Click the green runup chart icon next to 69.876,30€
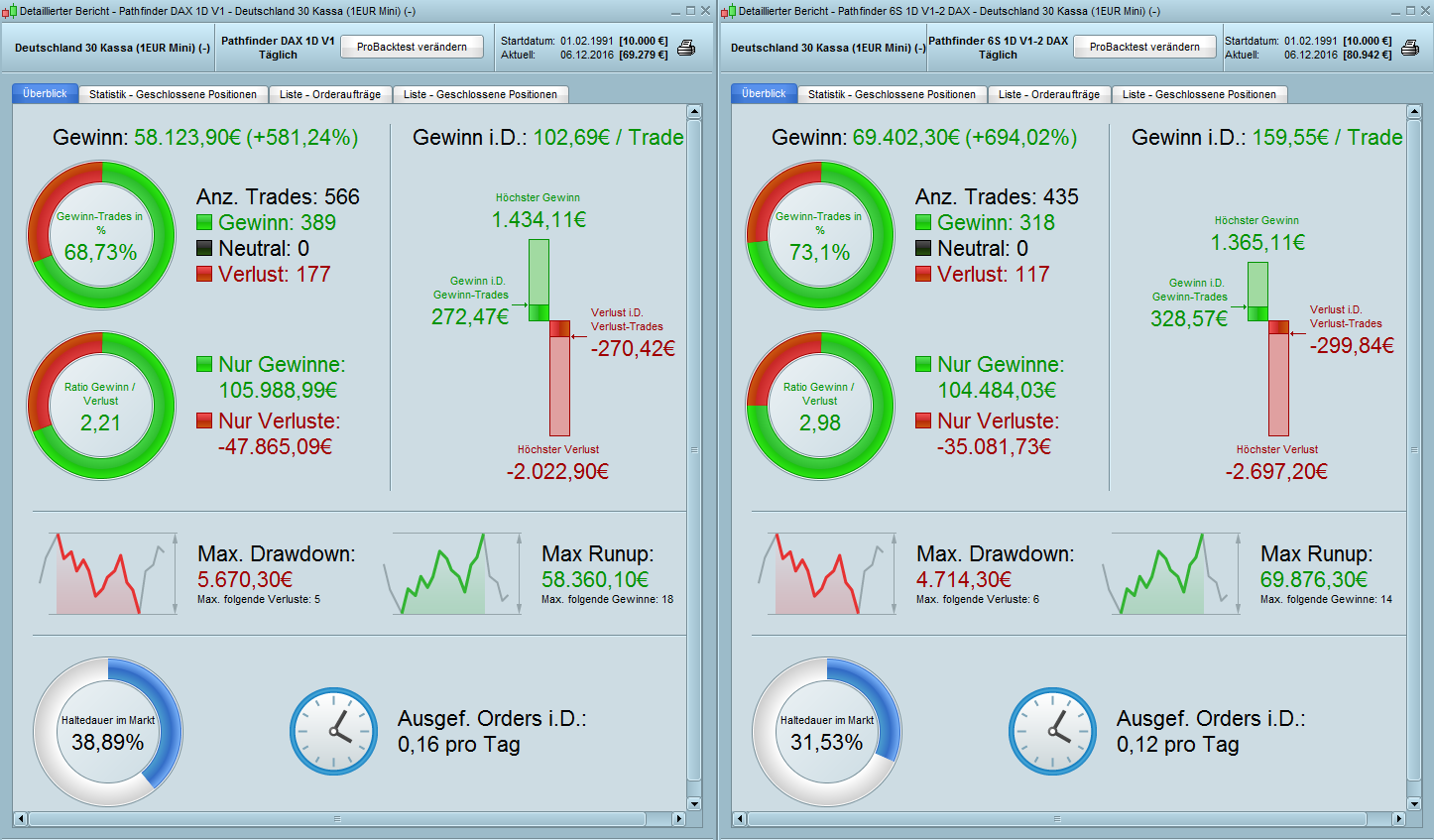This screenshot has height=840, width=1434. point(1172,573)
